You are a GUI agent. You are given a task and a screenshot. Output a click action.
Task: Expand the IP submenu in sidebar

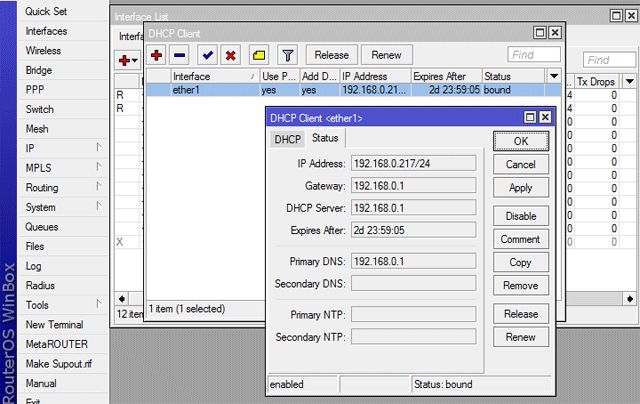tap(98, 147)
